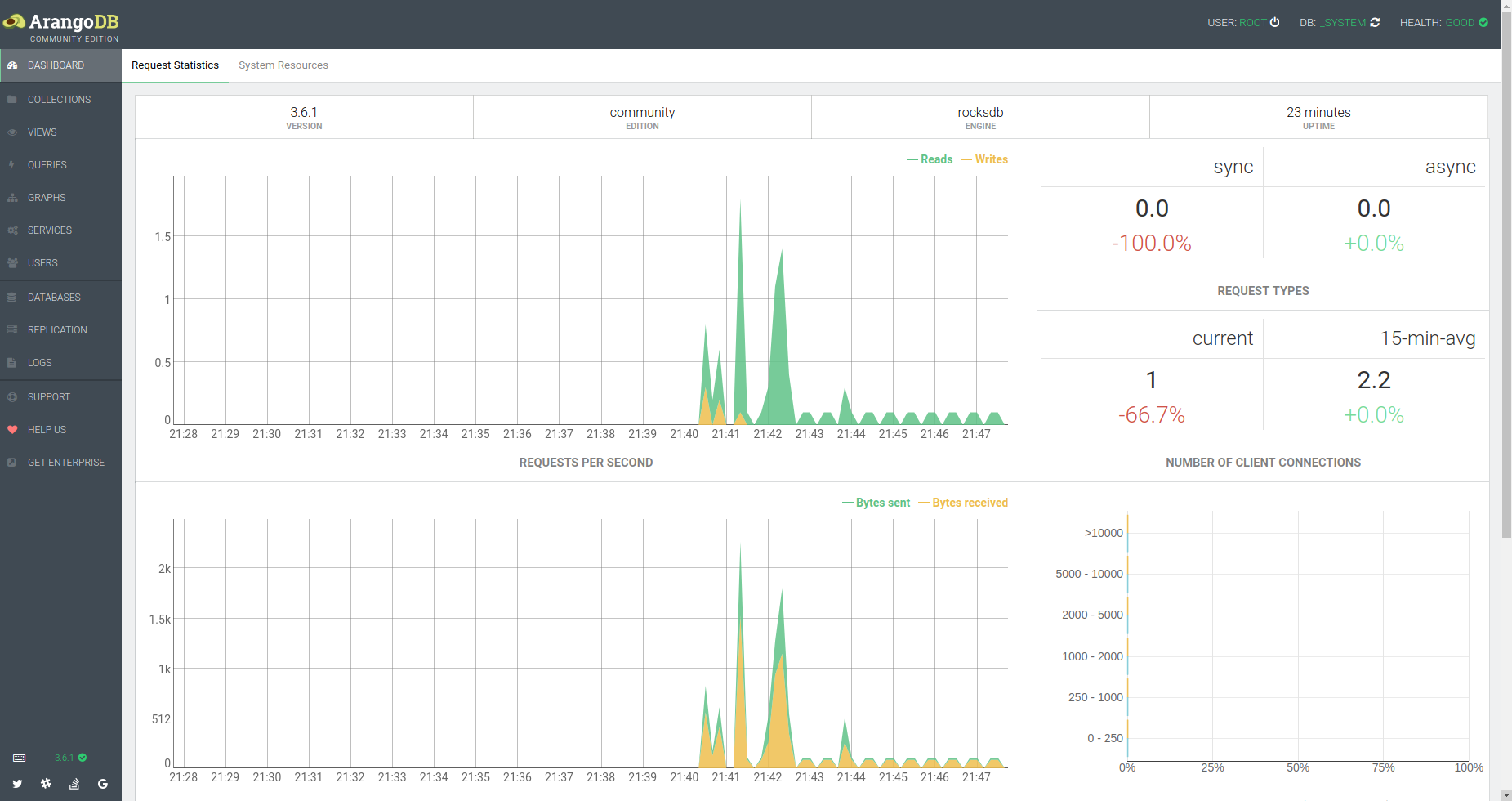Click the Google group icon
Screen dimensions: 1512x801
103,784
